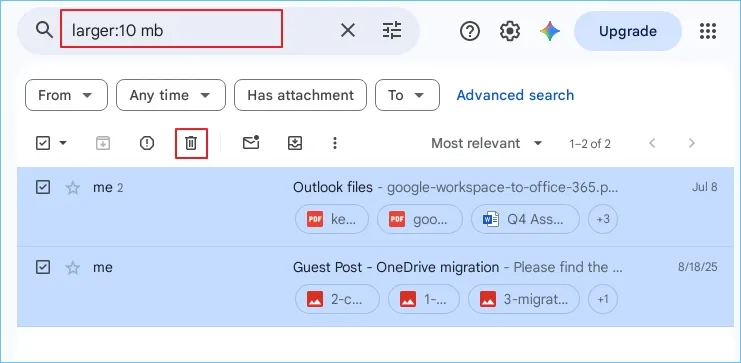Toggle the select-all checkbox
Image resolution: width=741 pixels, height=363 pixels.
coord(43,143)
